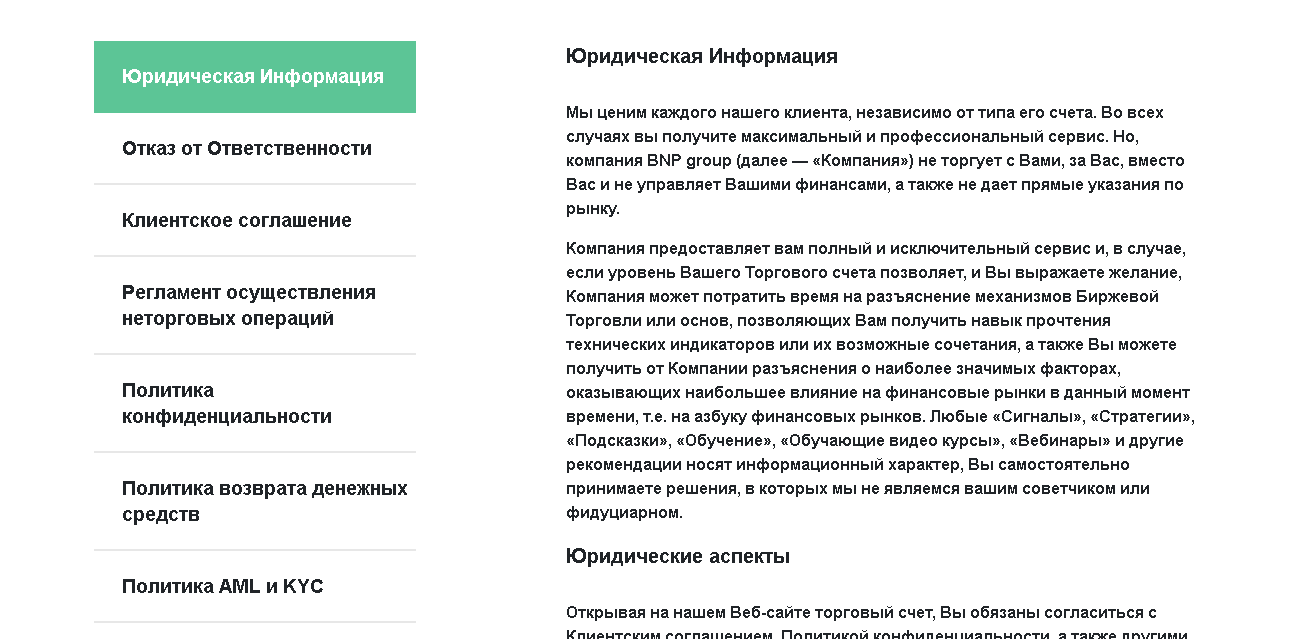Click paragraph starting Открывая на нашем Веб-сайте

[x=861, y=613]
